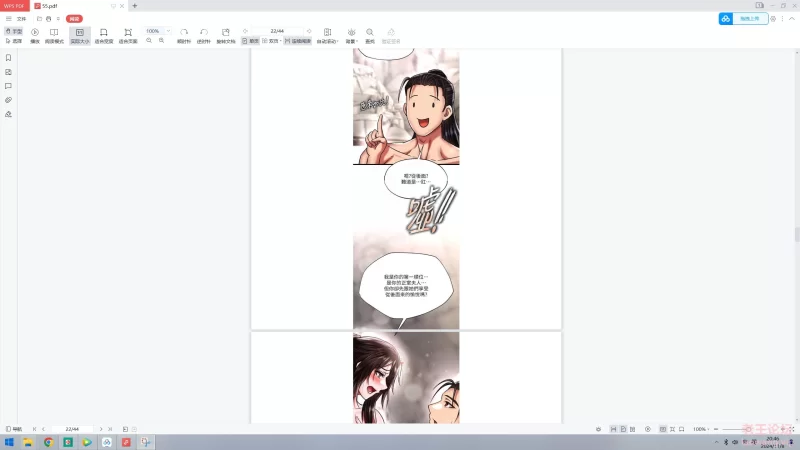Viewport: 800px width, 450px height.
Task: Toggle Continuous reading mode
Action: pyautogui.click(x=297, y=41)
